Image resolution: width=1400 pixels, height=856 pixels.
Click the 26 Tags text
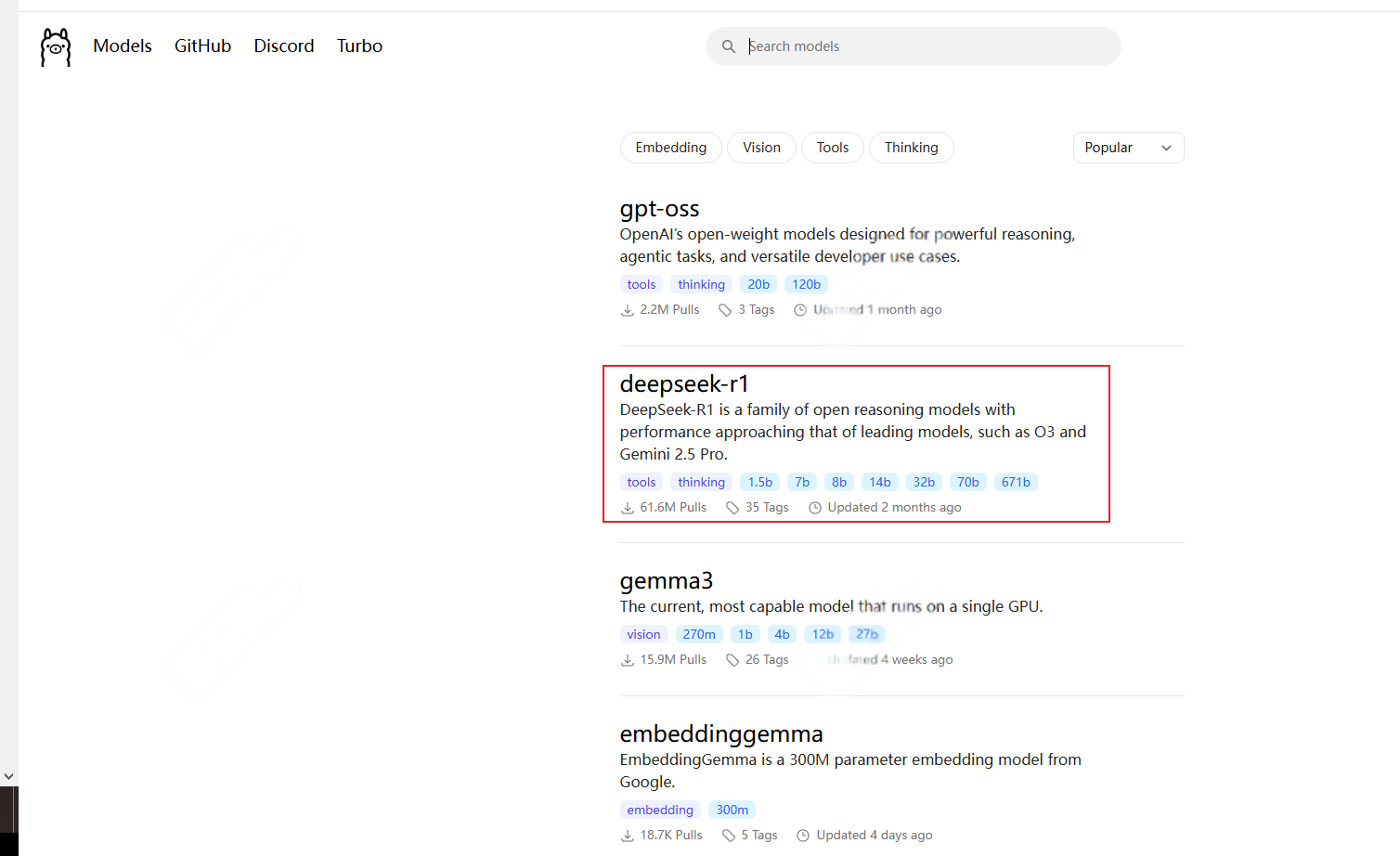pos(767,660)
